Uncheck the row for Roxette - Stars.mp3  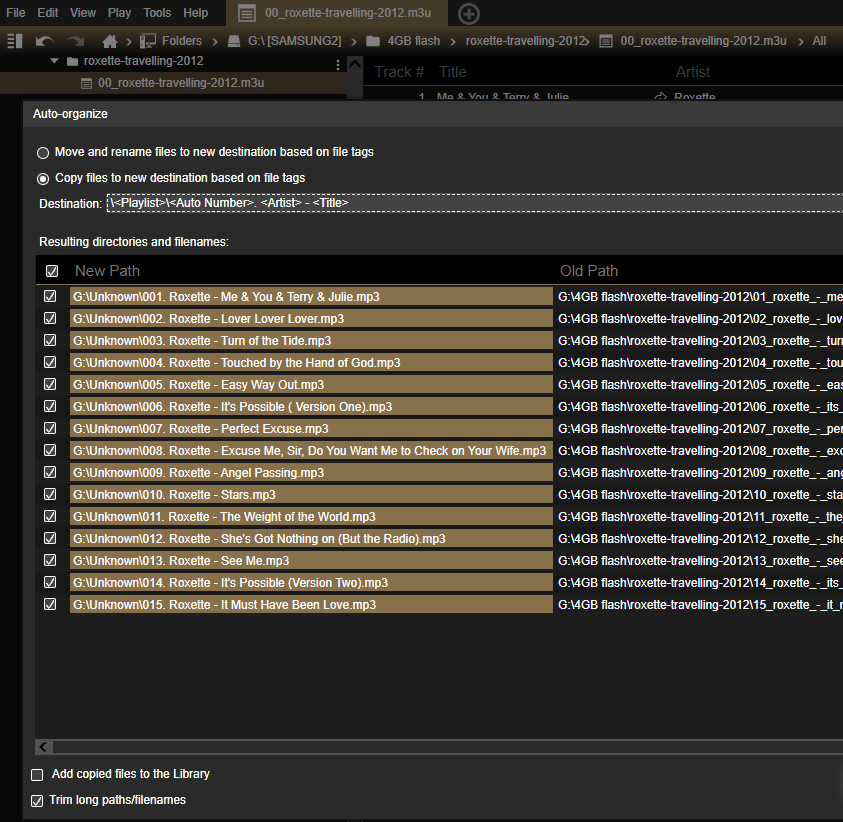[51, 495]
